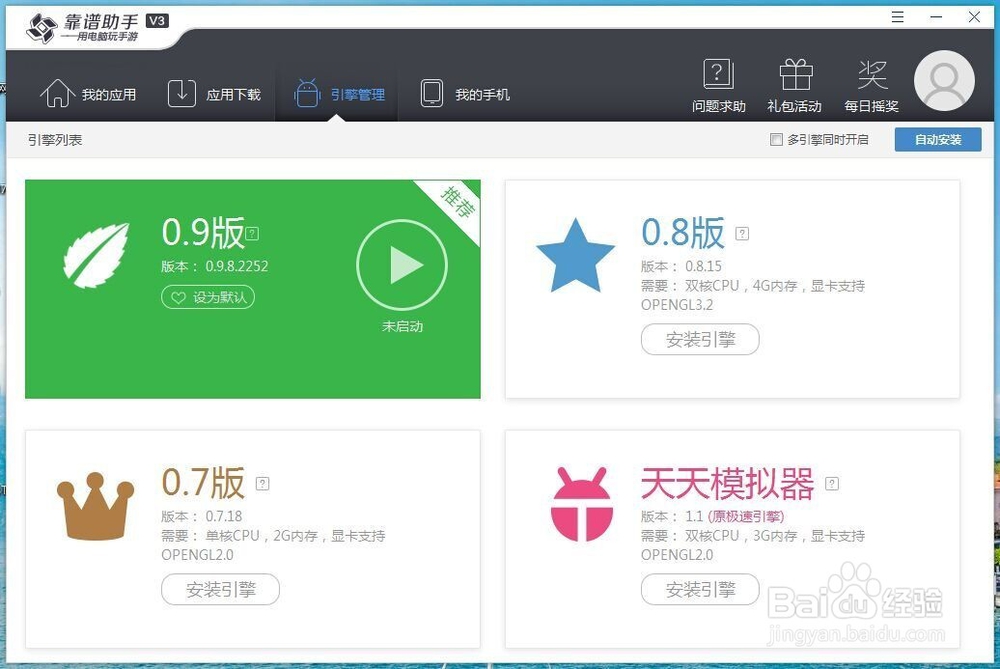
Task: Click the help icon next to 0.7版
Action: pos(263,484)
